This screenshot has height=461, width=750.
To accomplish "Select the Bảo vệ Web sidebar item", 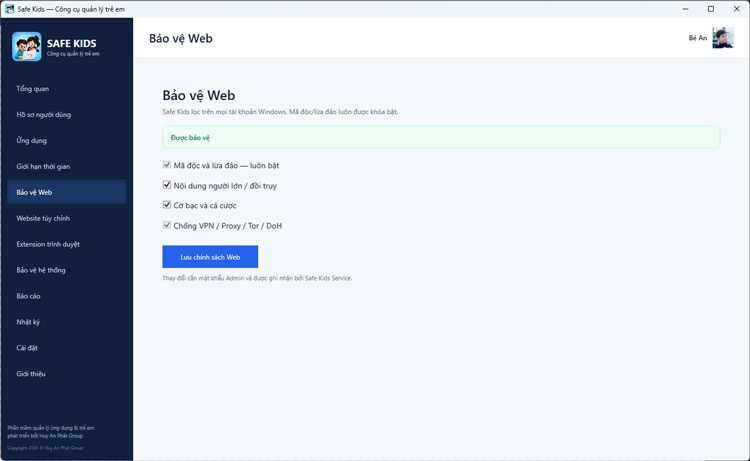I will [67, 192].
